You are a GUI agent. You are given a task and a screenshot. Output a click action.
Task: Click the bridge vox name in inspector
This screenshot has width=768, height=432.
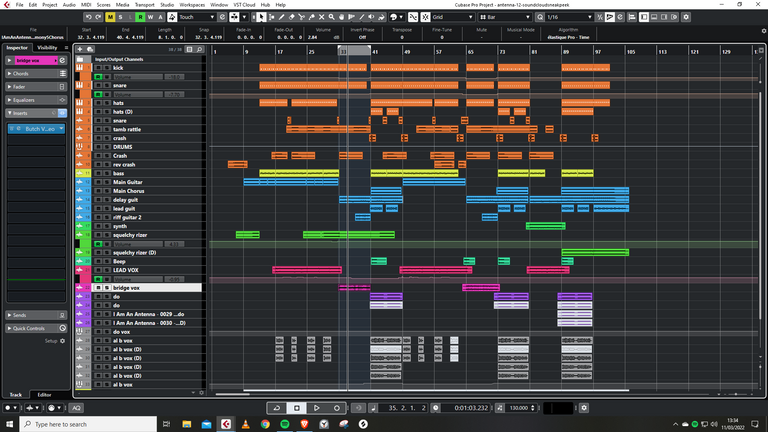[36, 60]
